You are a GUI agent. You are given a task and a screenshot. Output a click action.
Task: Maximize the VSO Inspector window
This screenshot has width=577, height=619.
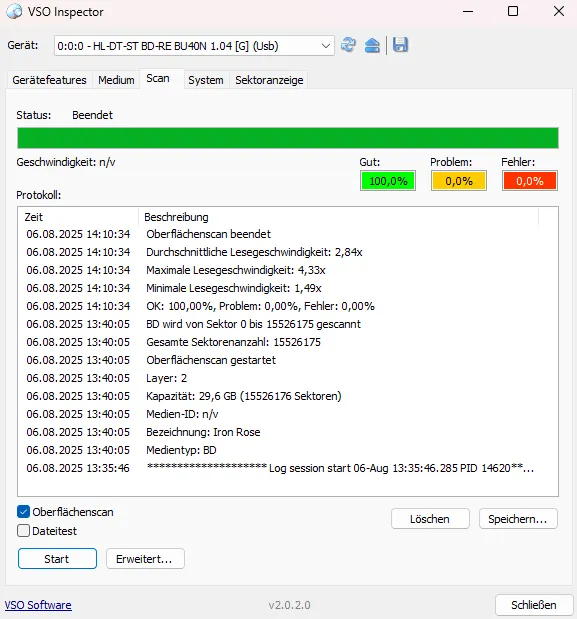click(513, 11)
